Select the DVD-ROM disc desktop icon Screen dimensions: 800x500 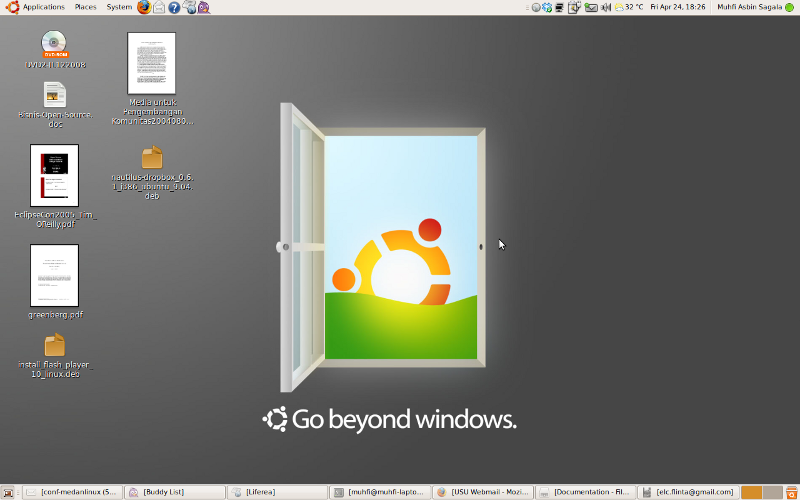pos(54,44)
